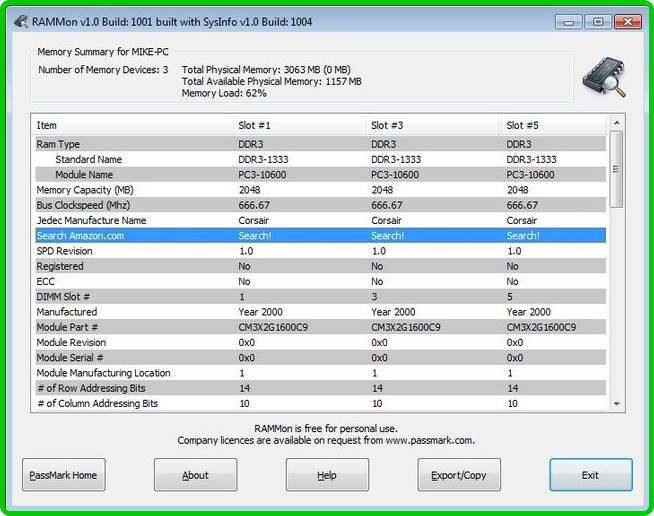Select # of Row Addressing Bits label

coord(91,388)
